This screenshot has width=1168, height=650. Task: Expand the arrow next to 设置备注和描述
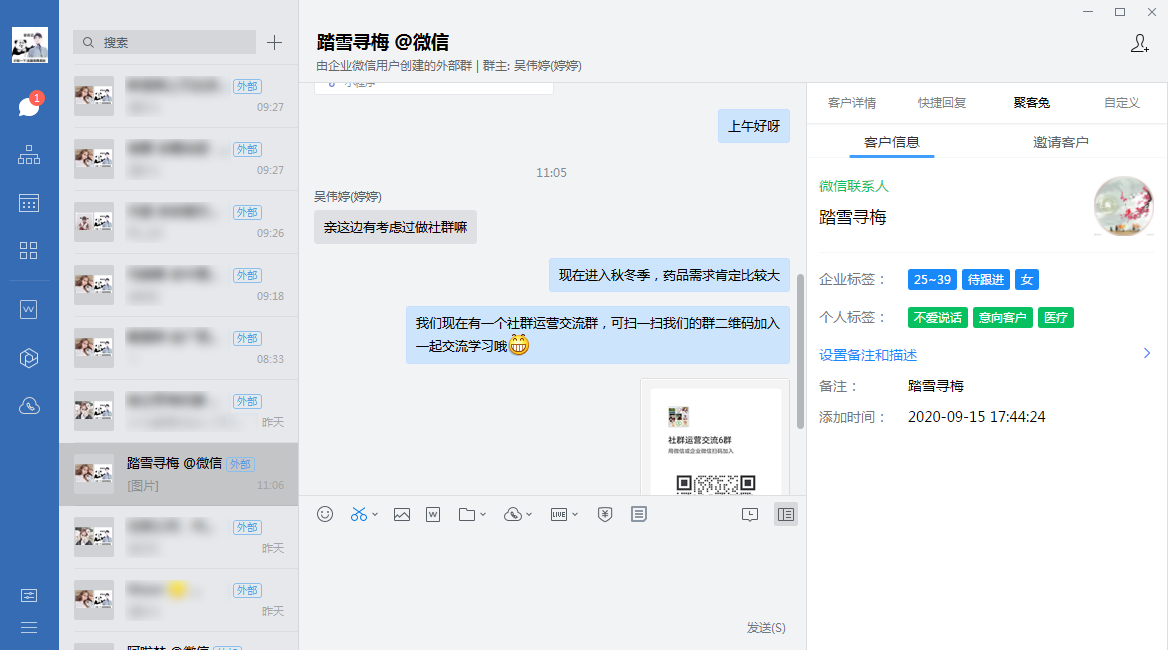1147,354
